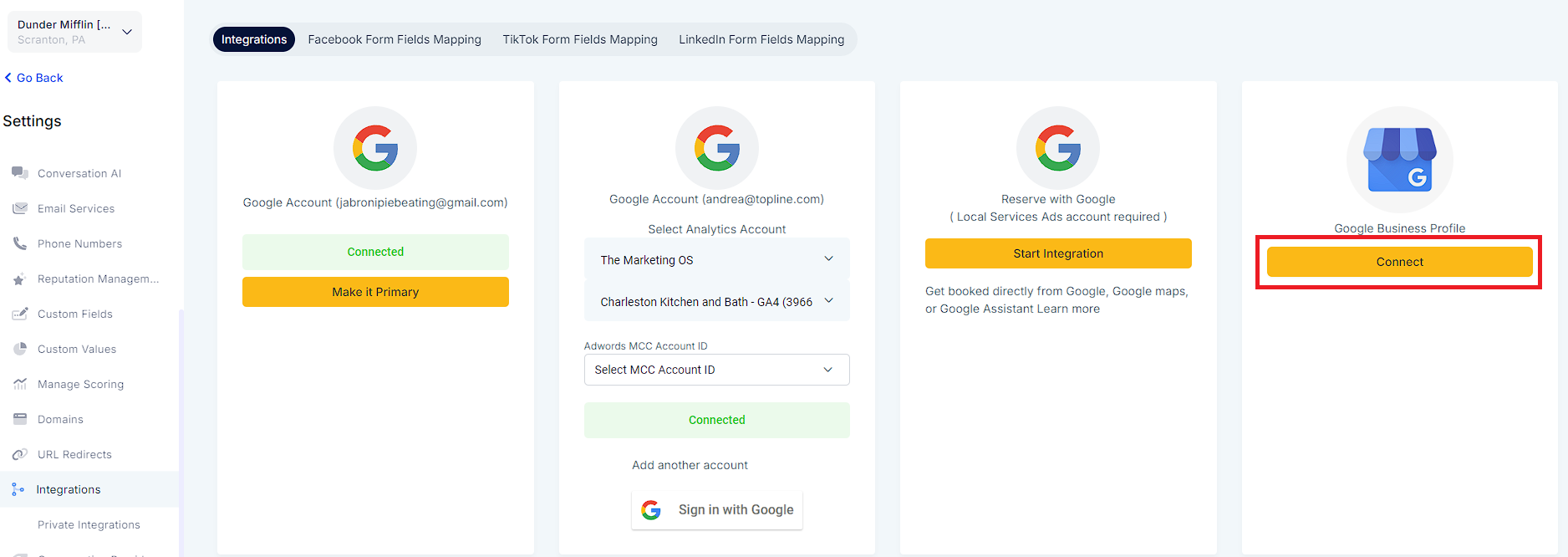The image size is (1568, 557).
Task: Open Select MCC Account ID dropdown
Action: [x=717, y=370]
